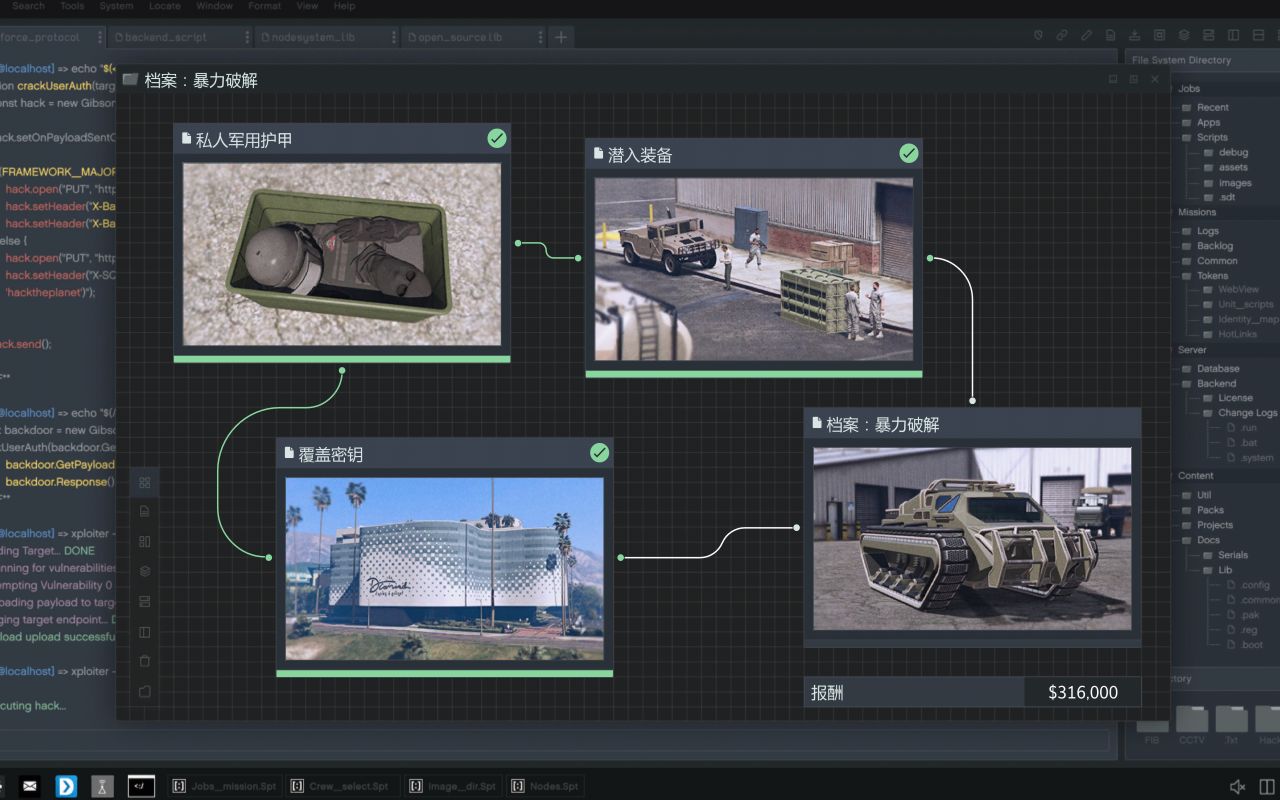Click the military armor crate thumbnail

coord(342,254)
